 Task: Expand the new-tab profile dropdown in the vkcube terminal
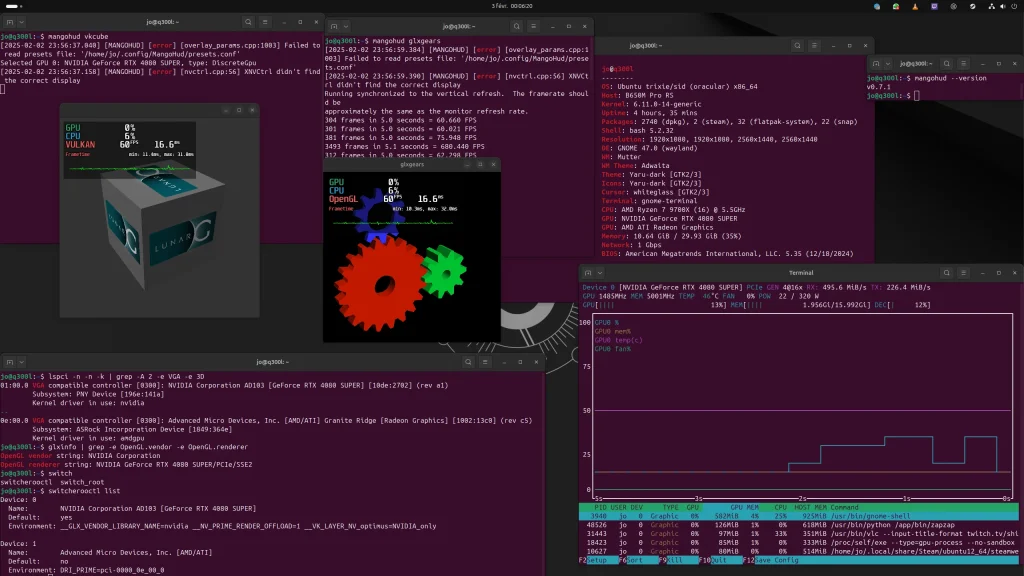21,21
